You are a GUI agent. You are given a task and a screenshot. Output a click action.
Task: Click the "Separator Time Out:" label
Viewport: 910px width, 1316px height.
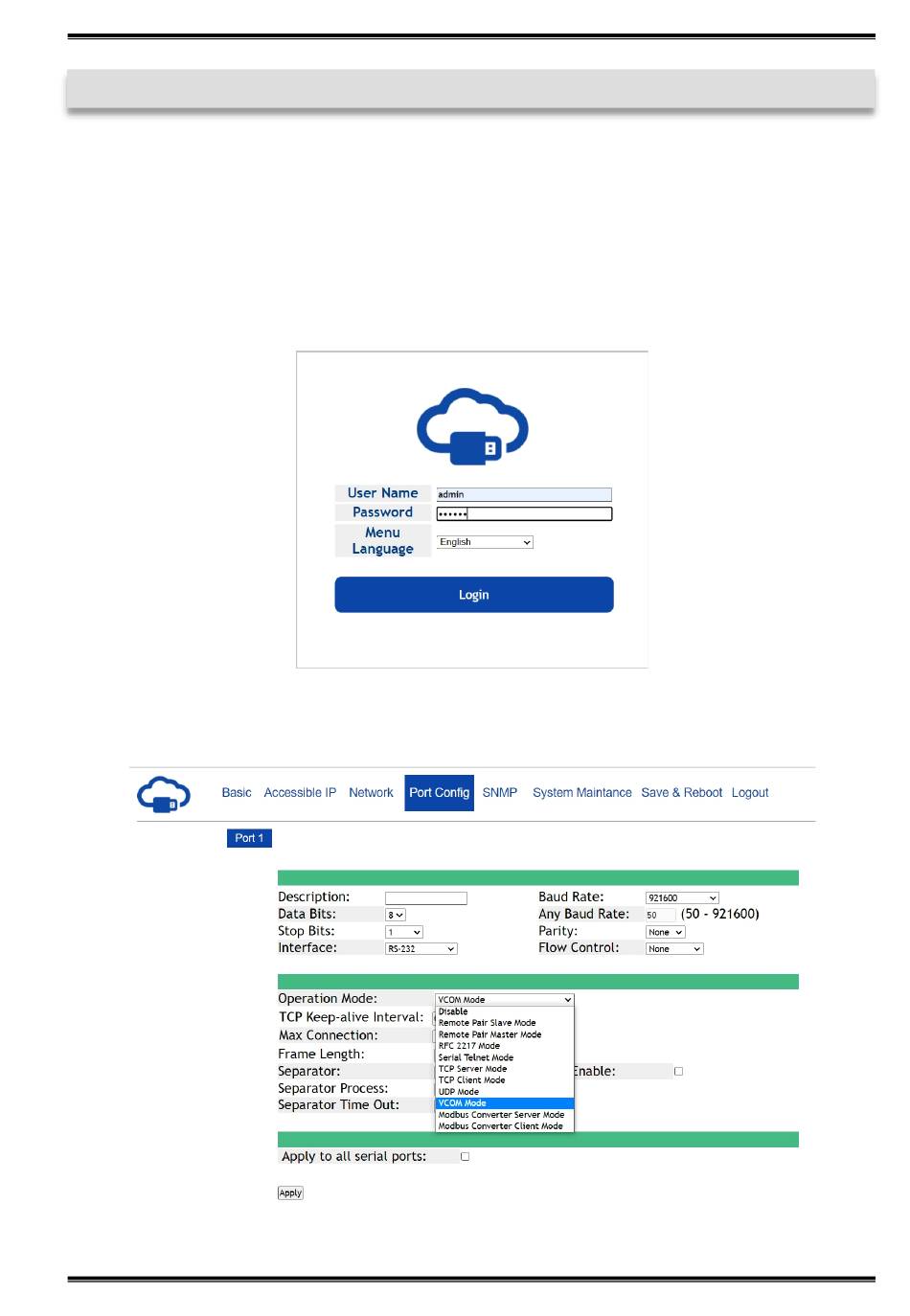point(339,1105)
